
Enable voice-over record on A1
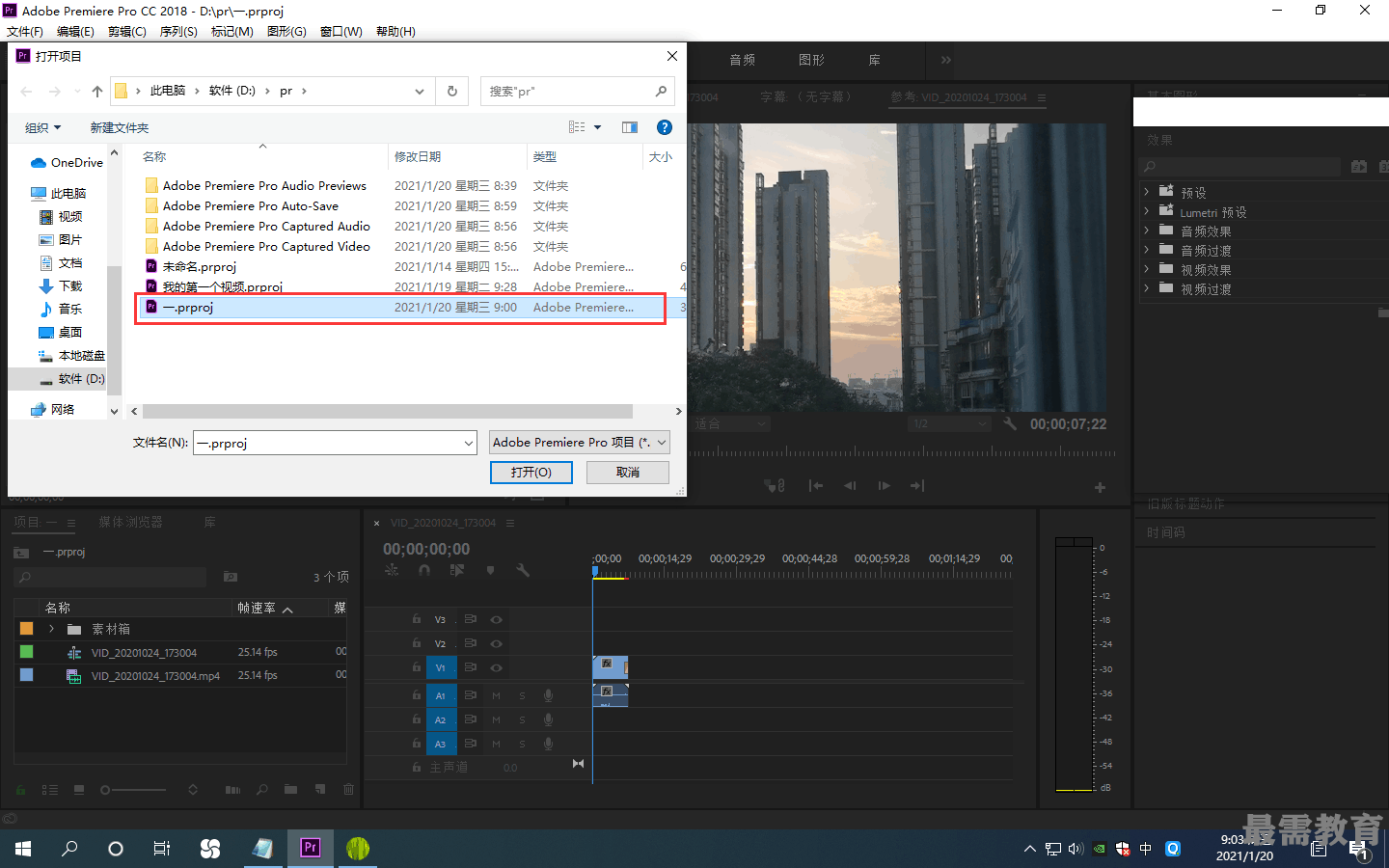coord(548,695)
